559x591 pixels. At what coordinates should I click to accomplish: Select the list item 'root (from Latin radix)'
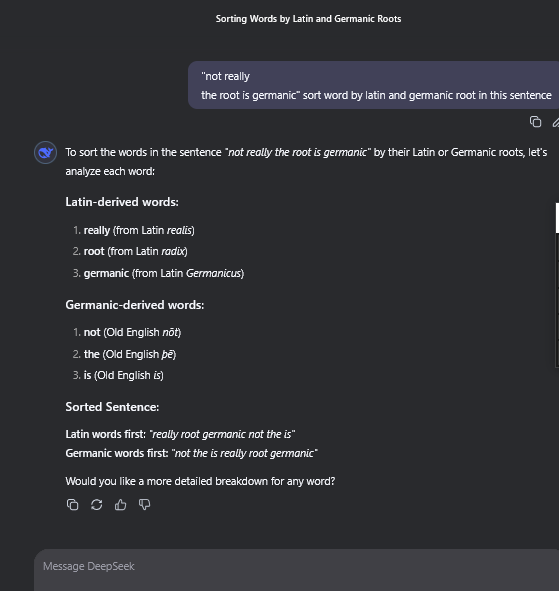(x=135, y=251)
